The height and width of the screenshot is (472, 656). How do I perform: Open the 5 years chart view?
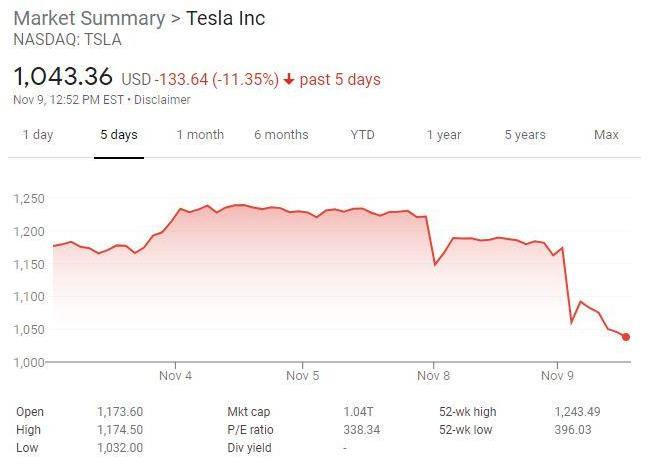tap(525, 135)
